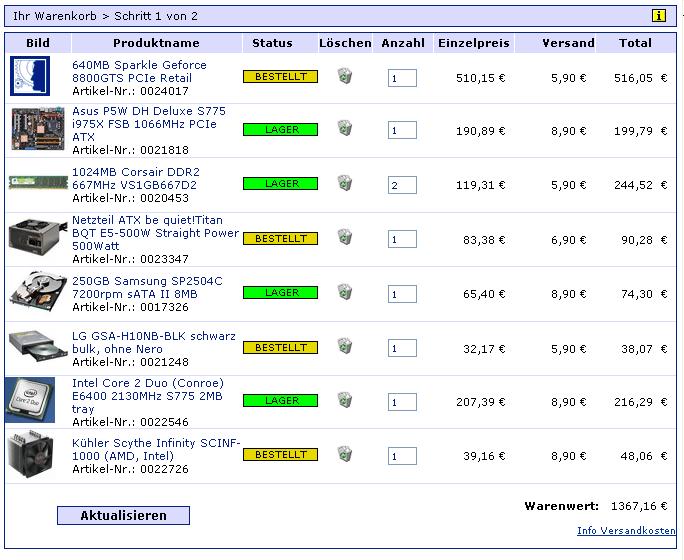Viewport: 684px width, 560px height.
Task: Remove the Asus P5W DH Deluxe item
Action: [x=345, y=128]
